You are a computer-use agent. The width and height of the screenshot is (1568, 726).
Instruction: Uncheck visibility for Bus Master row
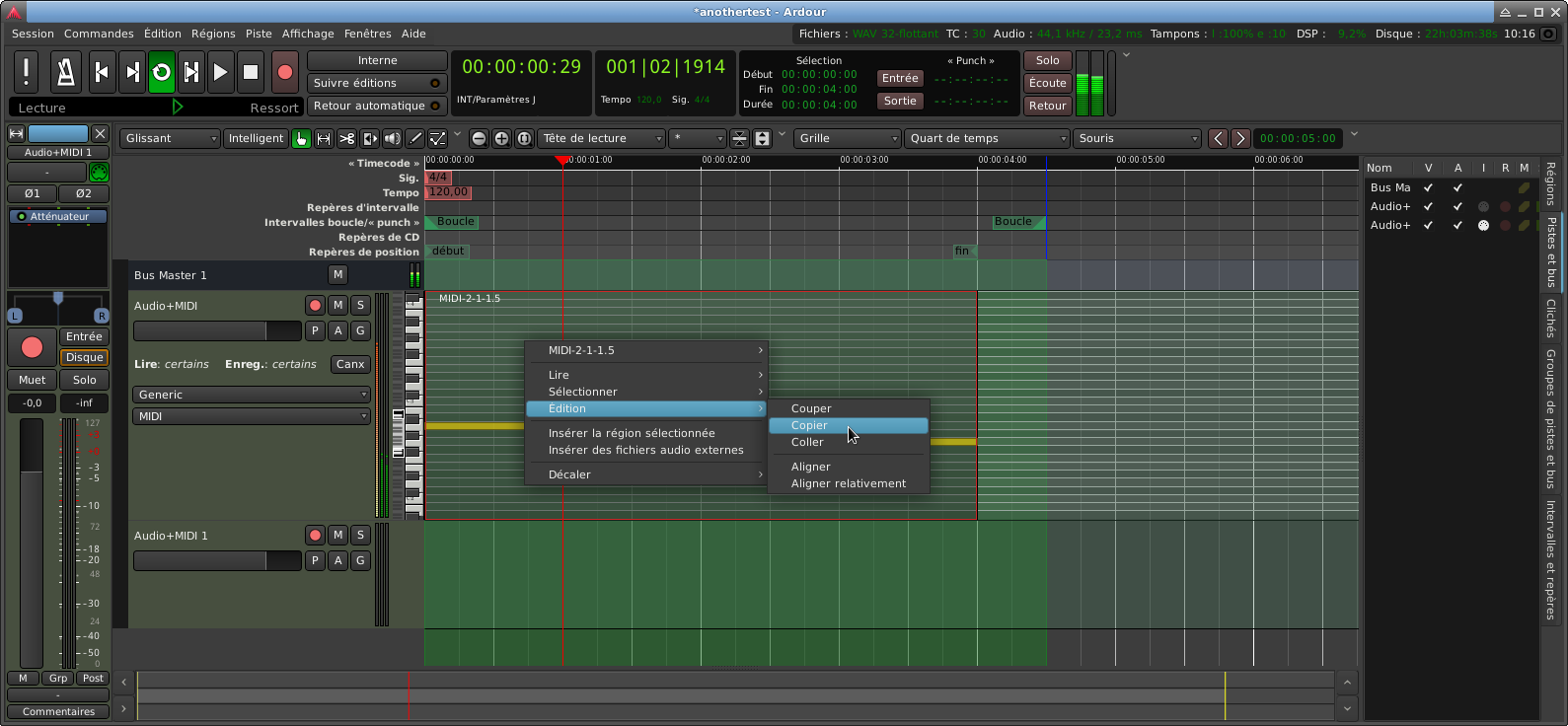pos(1428,187)
